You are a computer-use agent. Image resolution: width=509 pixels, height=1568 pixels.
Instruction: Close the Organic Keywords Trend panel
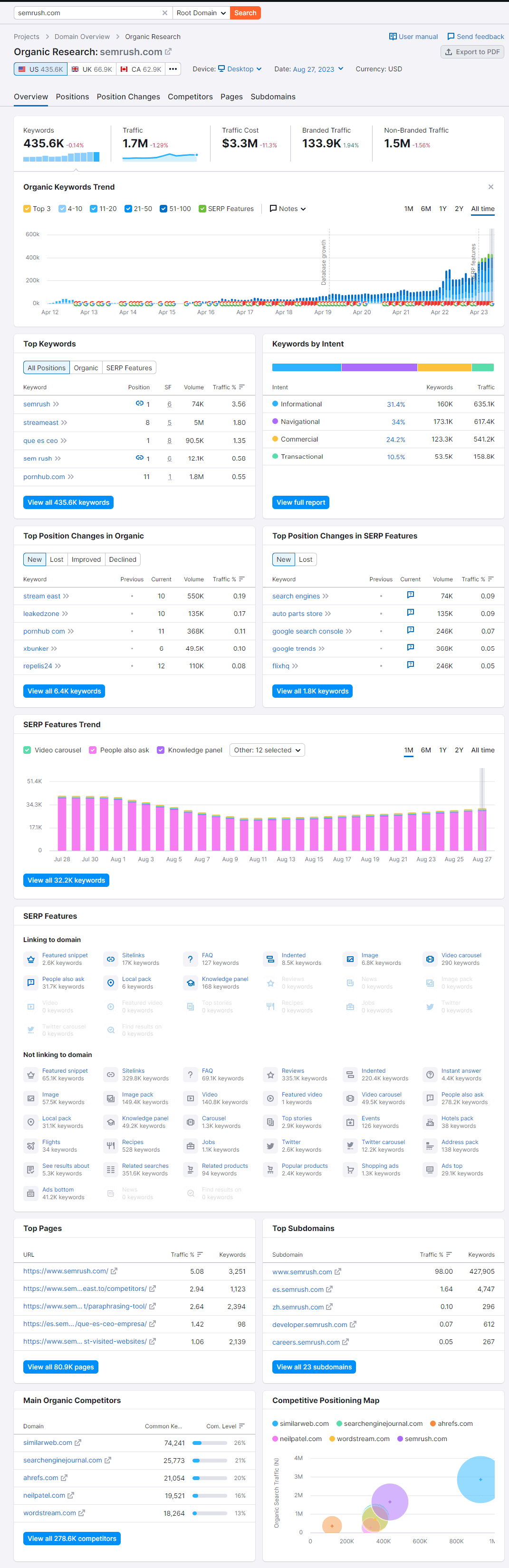click(491, 187)
